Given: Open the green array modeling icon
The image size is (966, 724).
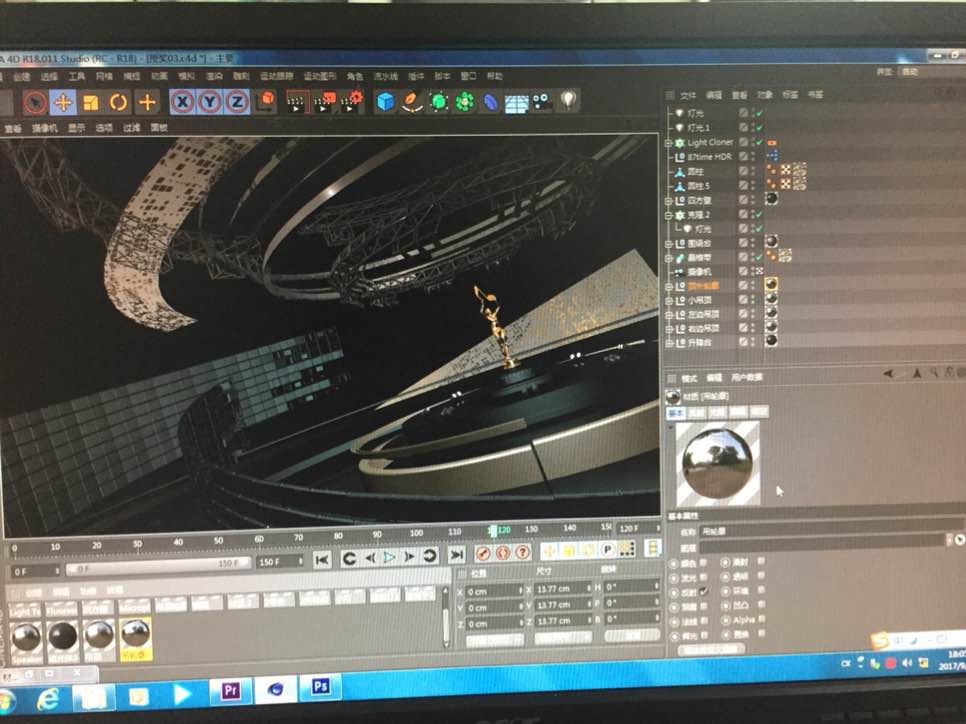Looking at the screenshot, I should 465,102.
